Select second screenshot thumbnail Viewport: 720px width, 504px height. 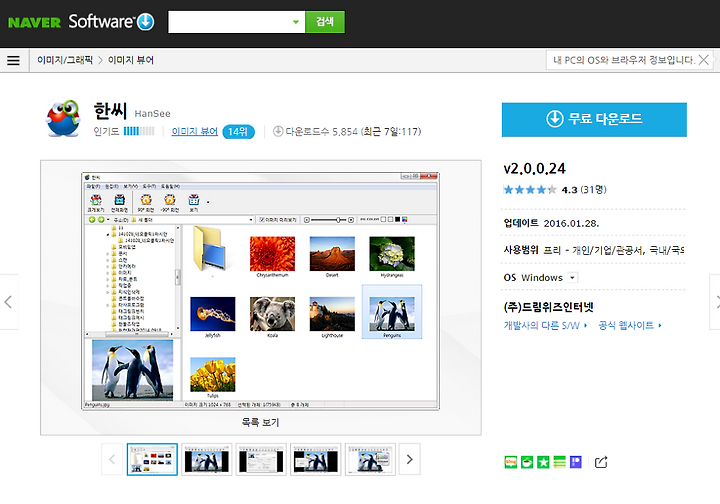[x=207, y=459]
